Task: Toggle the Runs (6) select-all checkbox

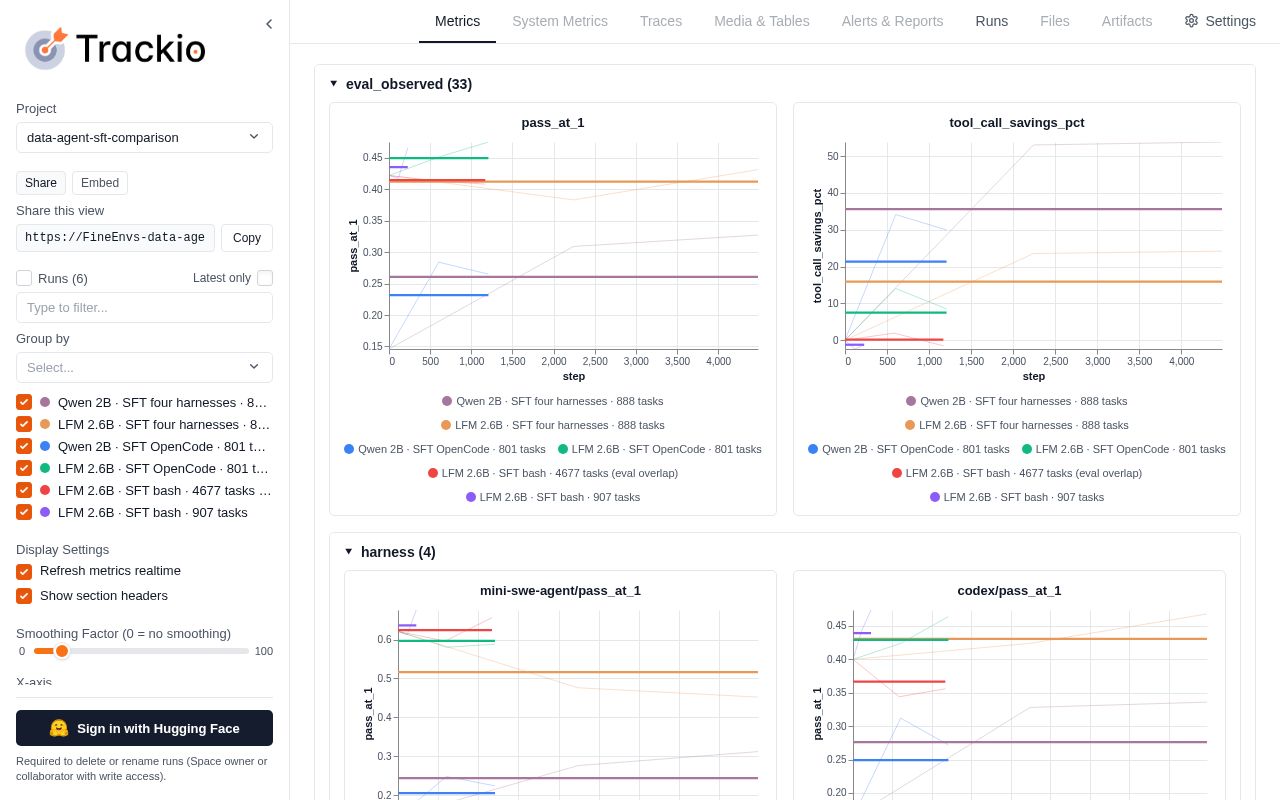Action: [x=24, y=278]
